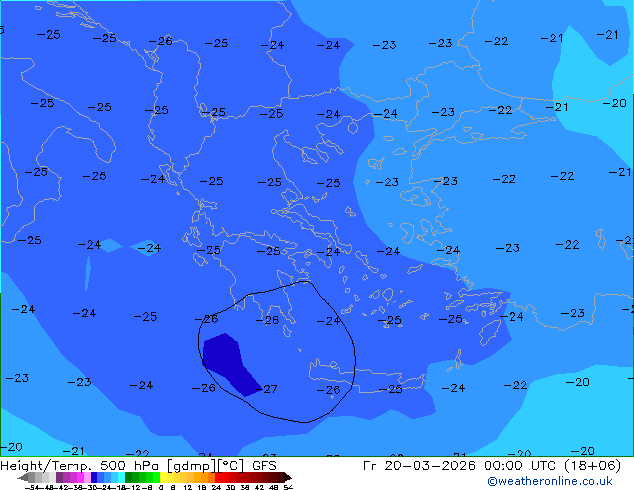The image size is (634, 490).
Task: Click the "[°C]" unit label
Action: click(231, 466)
